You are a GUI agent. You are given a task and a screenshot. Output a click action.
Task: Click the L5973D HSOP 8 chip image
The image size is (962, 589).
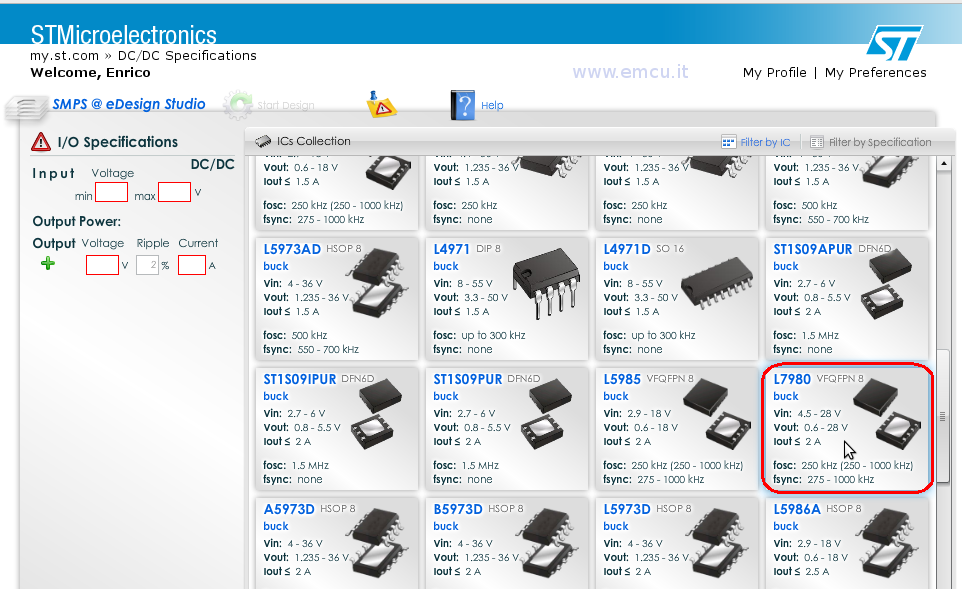click(717, 543)
